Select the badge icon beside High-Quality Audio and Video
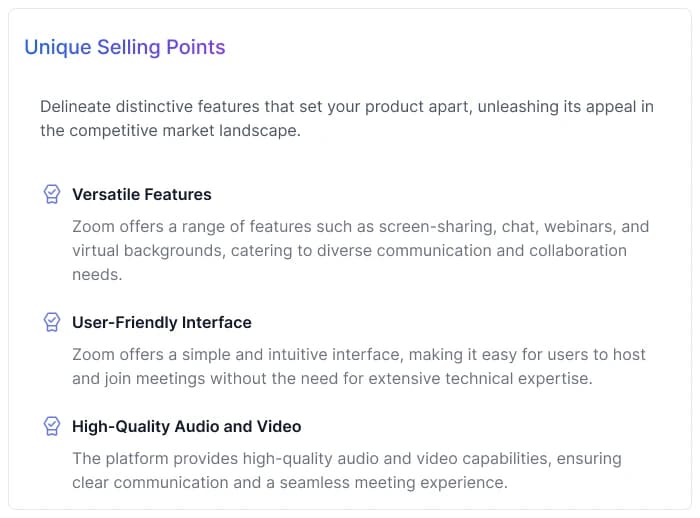This screenshot has width=700, height=518. [52, 426]
